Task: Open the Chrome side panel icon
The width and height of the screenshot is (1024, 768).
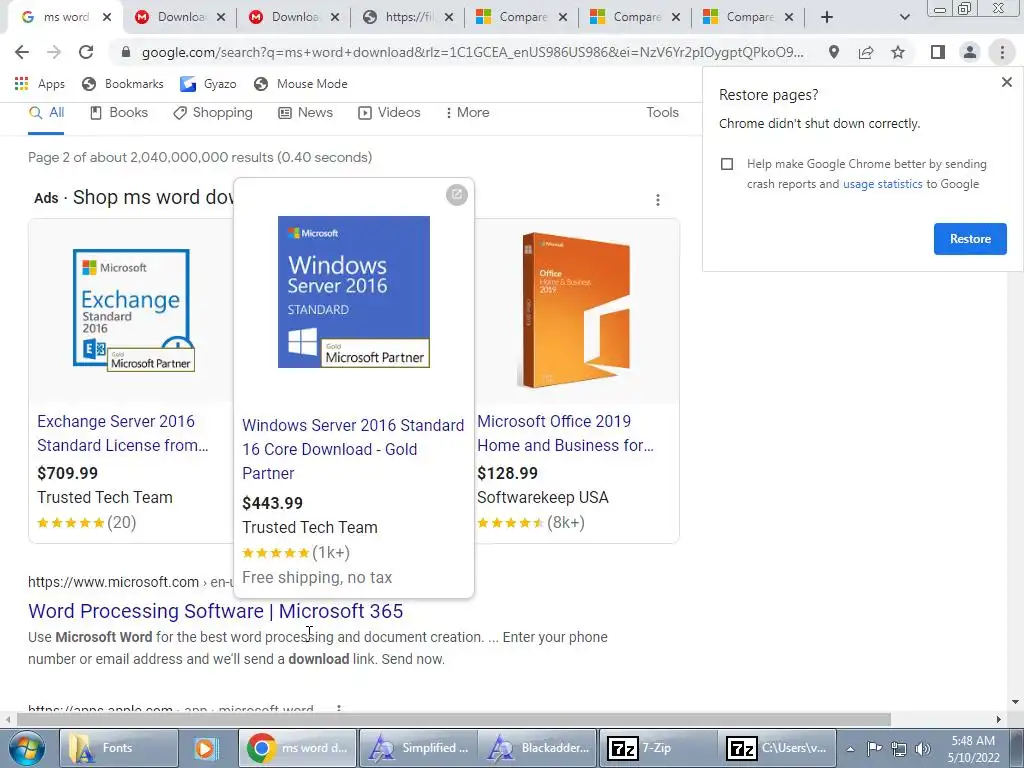Action: click(938, 52)
